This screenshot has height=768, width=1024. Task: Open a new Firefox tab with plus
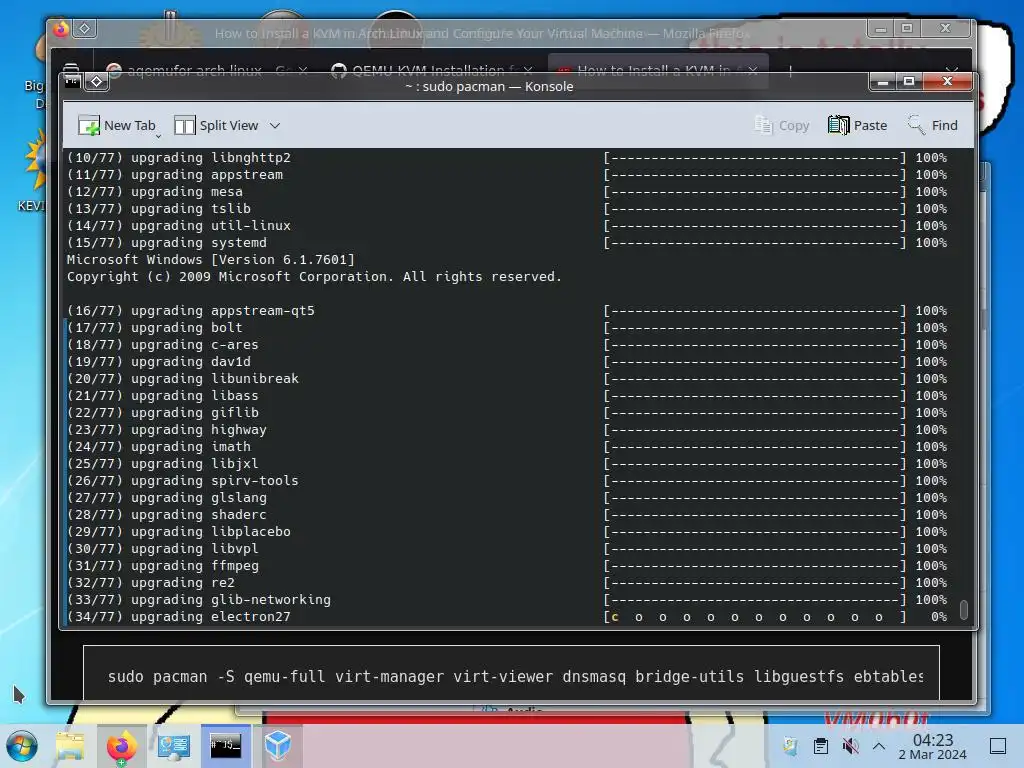790,70
